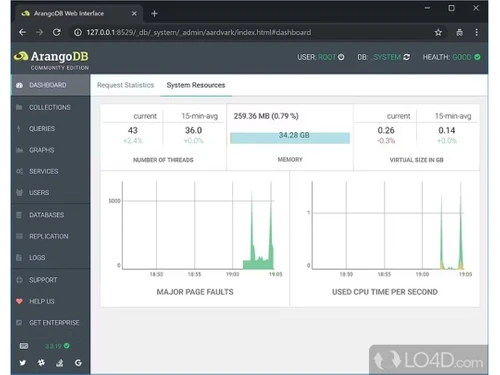Switch to Request Statistics tab

[x=125, y=85]
